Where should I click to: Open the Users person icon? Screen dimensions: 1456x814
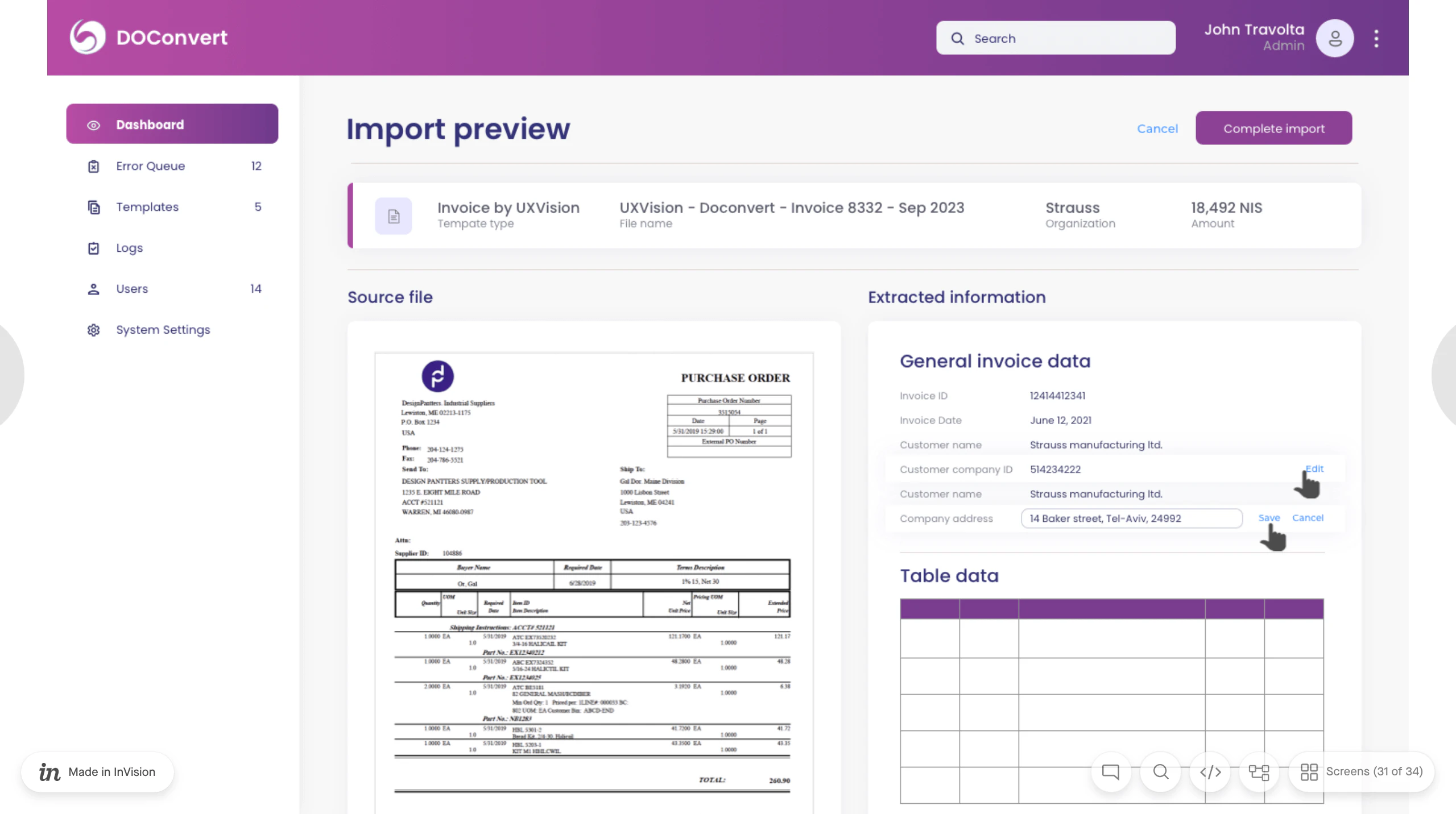pyautogui.click(x=93, y=289)
